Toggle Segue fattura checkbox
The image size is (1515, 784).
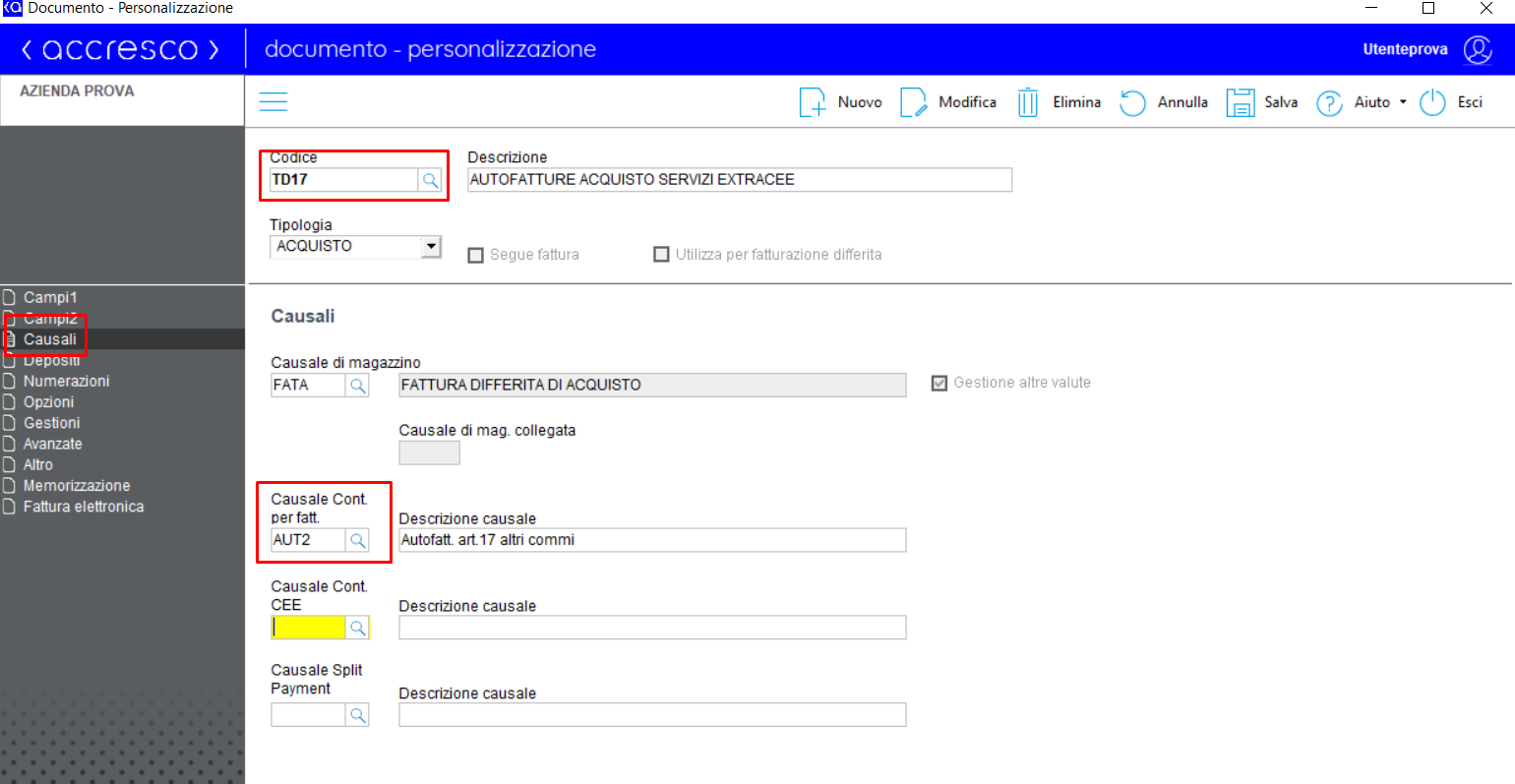pyautogui.click(x=476, y=255)
